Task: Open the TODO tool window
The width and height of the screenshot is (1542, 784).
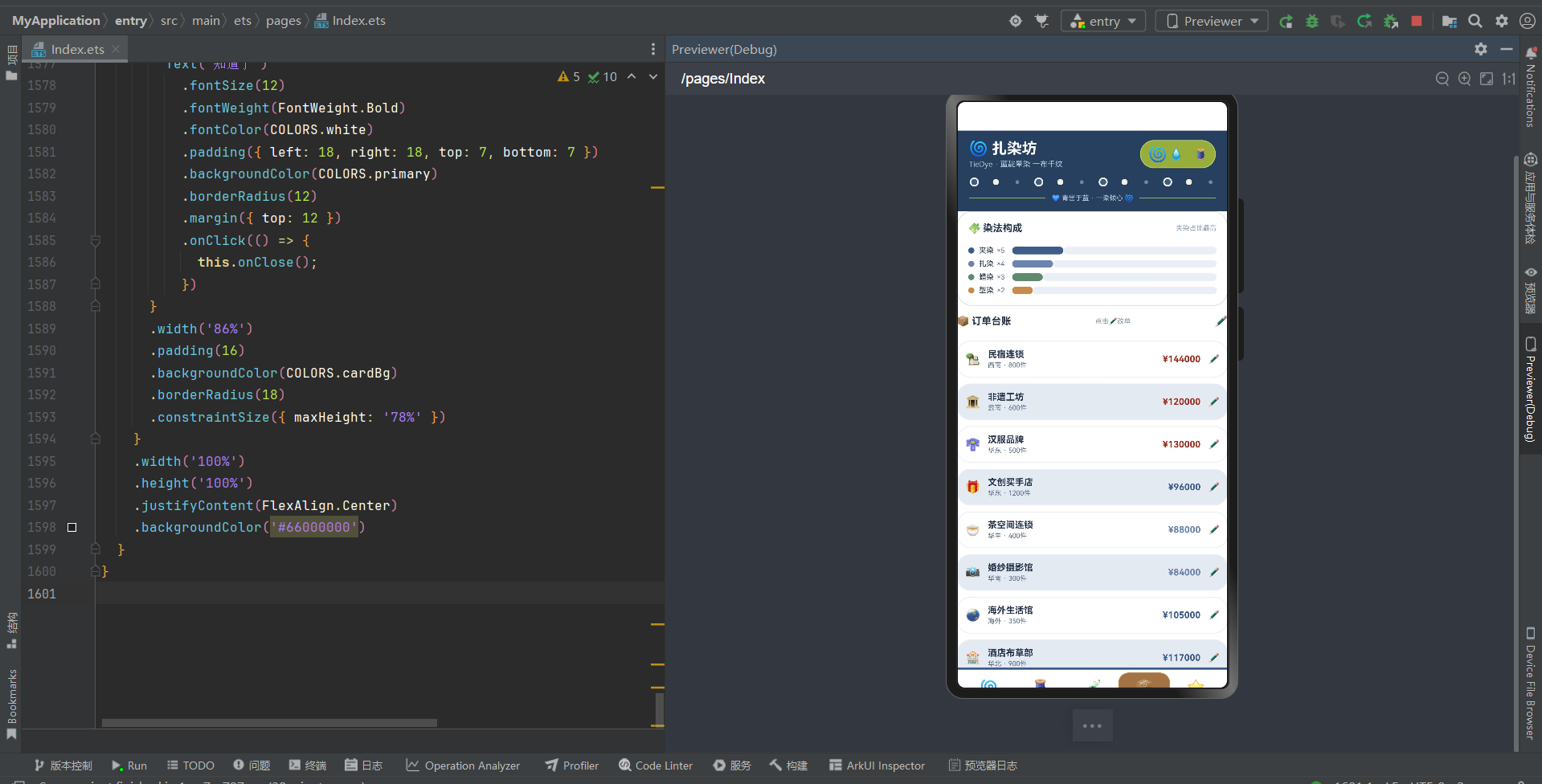Action: (190, 766)
